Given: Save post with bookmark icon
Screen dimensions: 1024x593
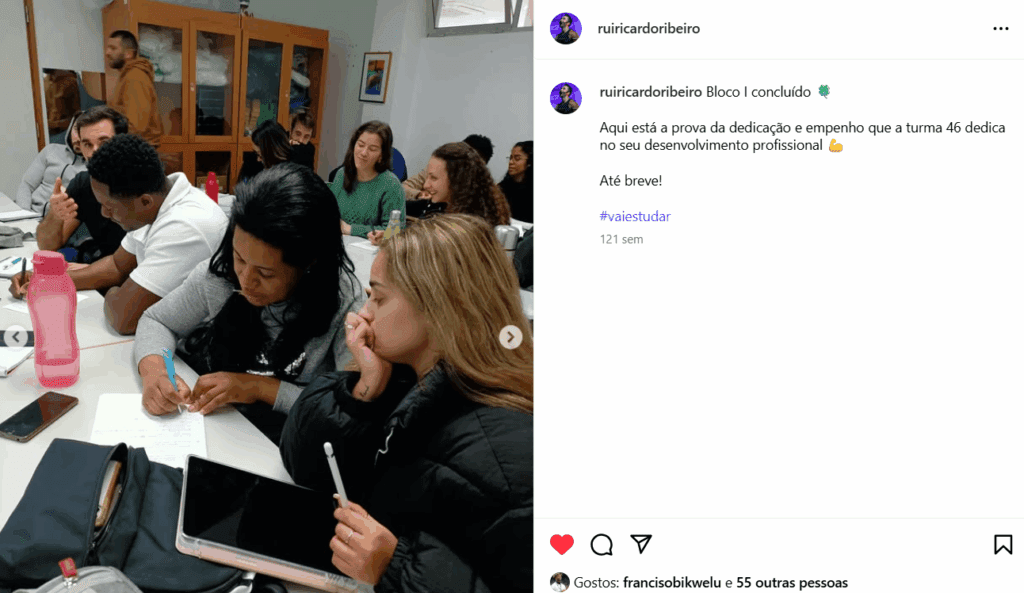Looking at the screenshot, I should coord(1003,544).
